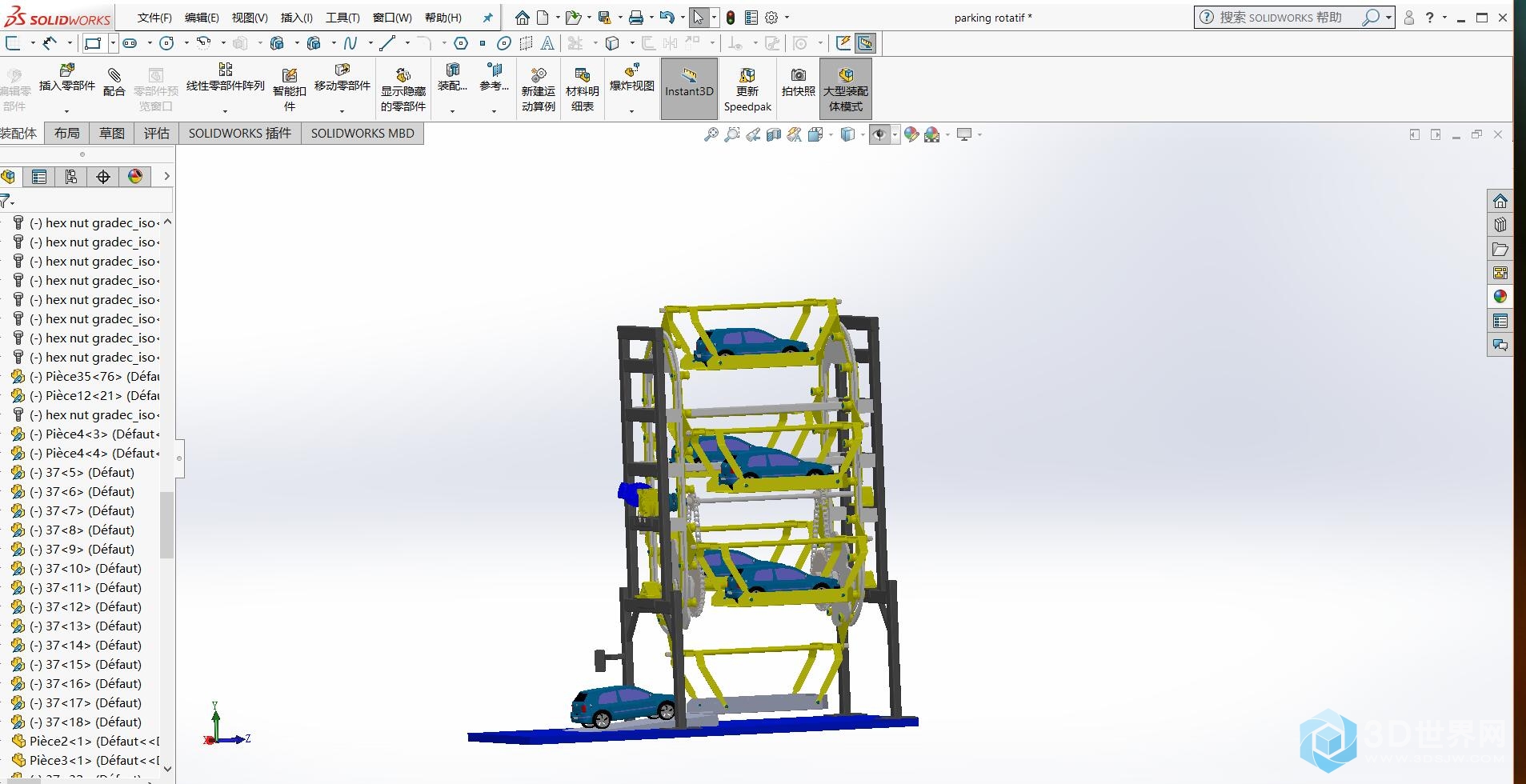Viewport: 1526px width, 784px height.
Task: Click the Zoom to Area icon
Action: point(731,134)
